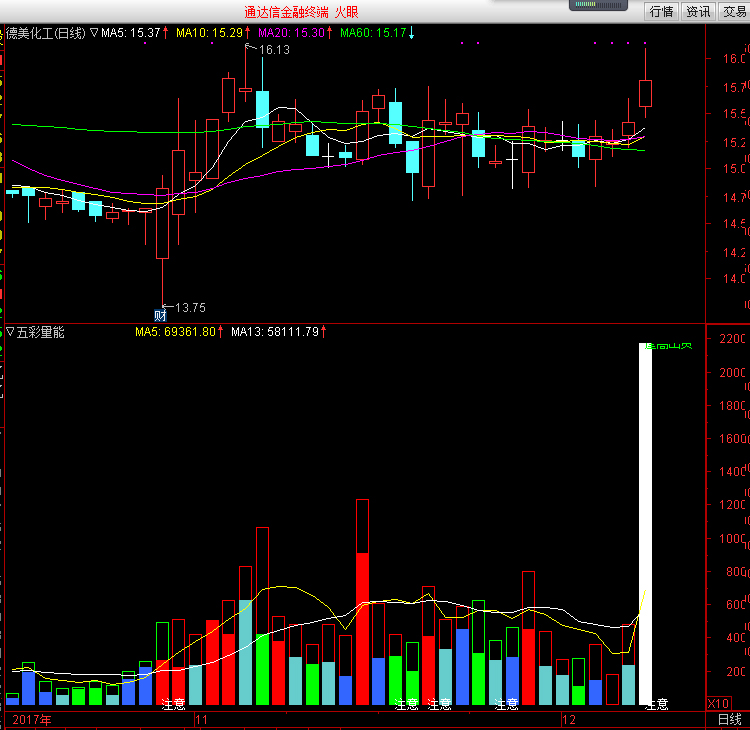
Task: Click the network signal indicator widget at top
Action: point(598,5)
